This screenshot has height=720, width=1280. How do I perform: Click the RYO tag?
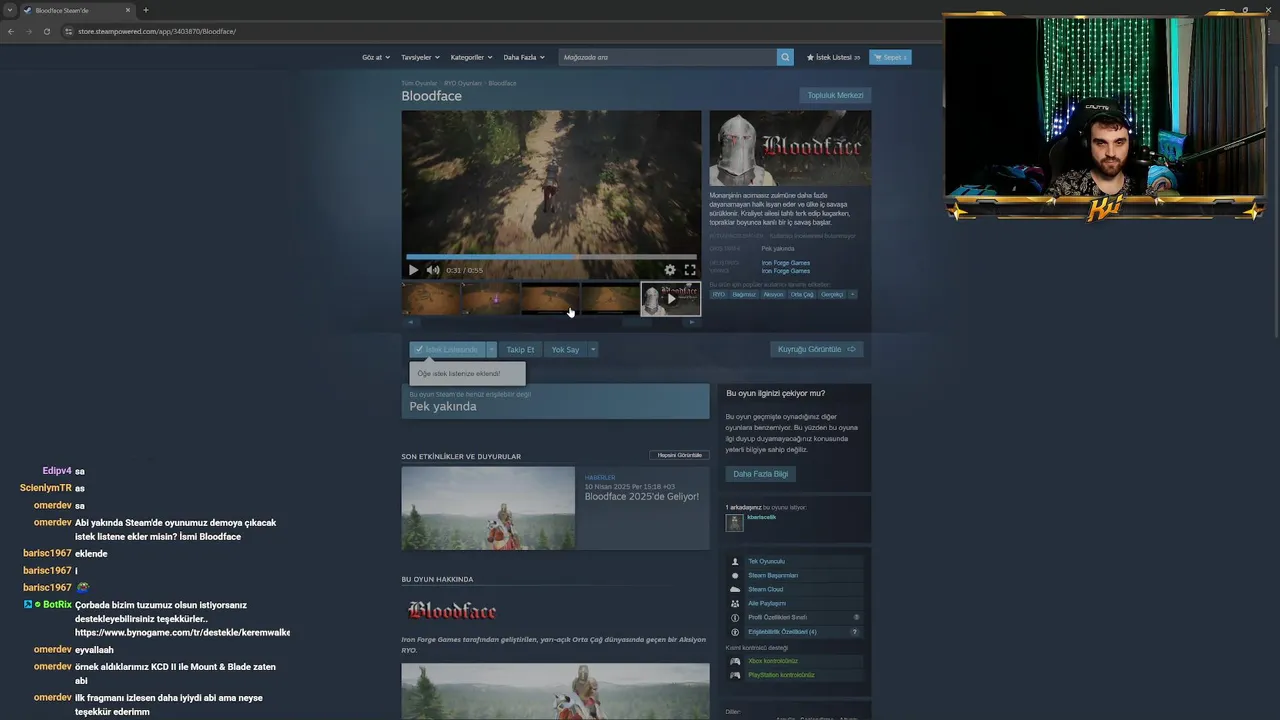point(719,294)
